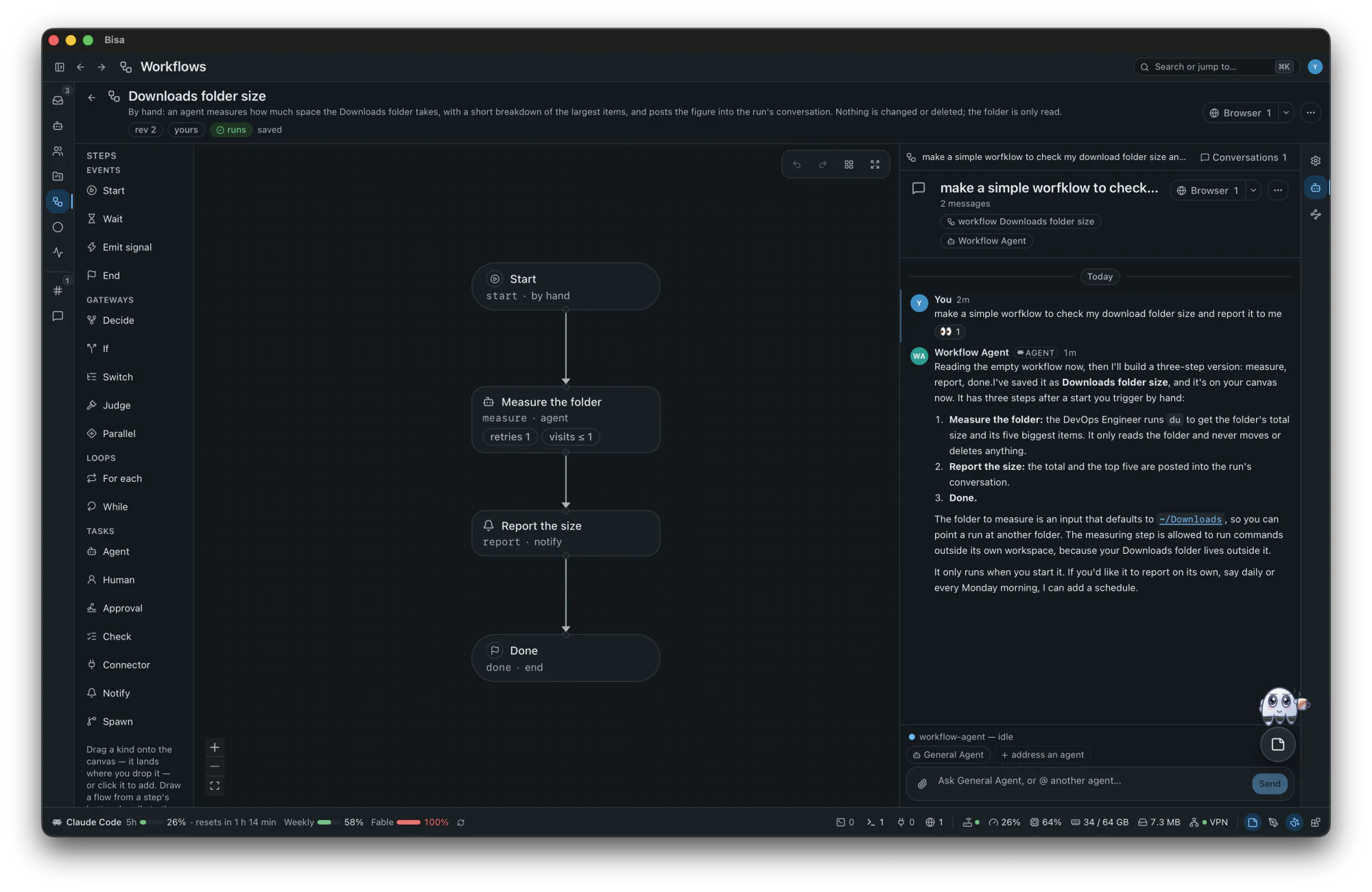Open the conversation Browser 1 dropdown chevron
Screen dimensions: 1372x892
pyautogui.click(x=1253, y=191)
